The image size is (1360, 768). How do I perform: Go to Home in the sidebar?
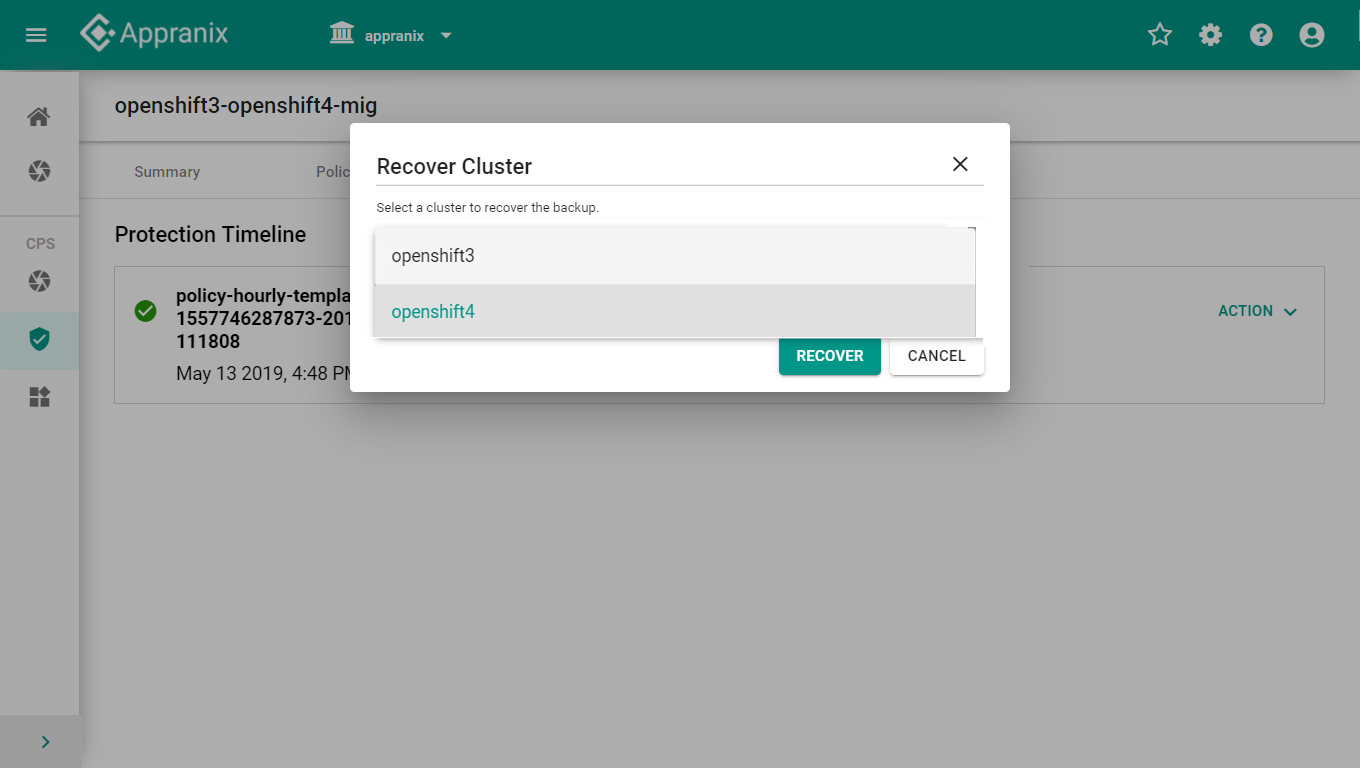click(x=39, y=117)
